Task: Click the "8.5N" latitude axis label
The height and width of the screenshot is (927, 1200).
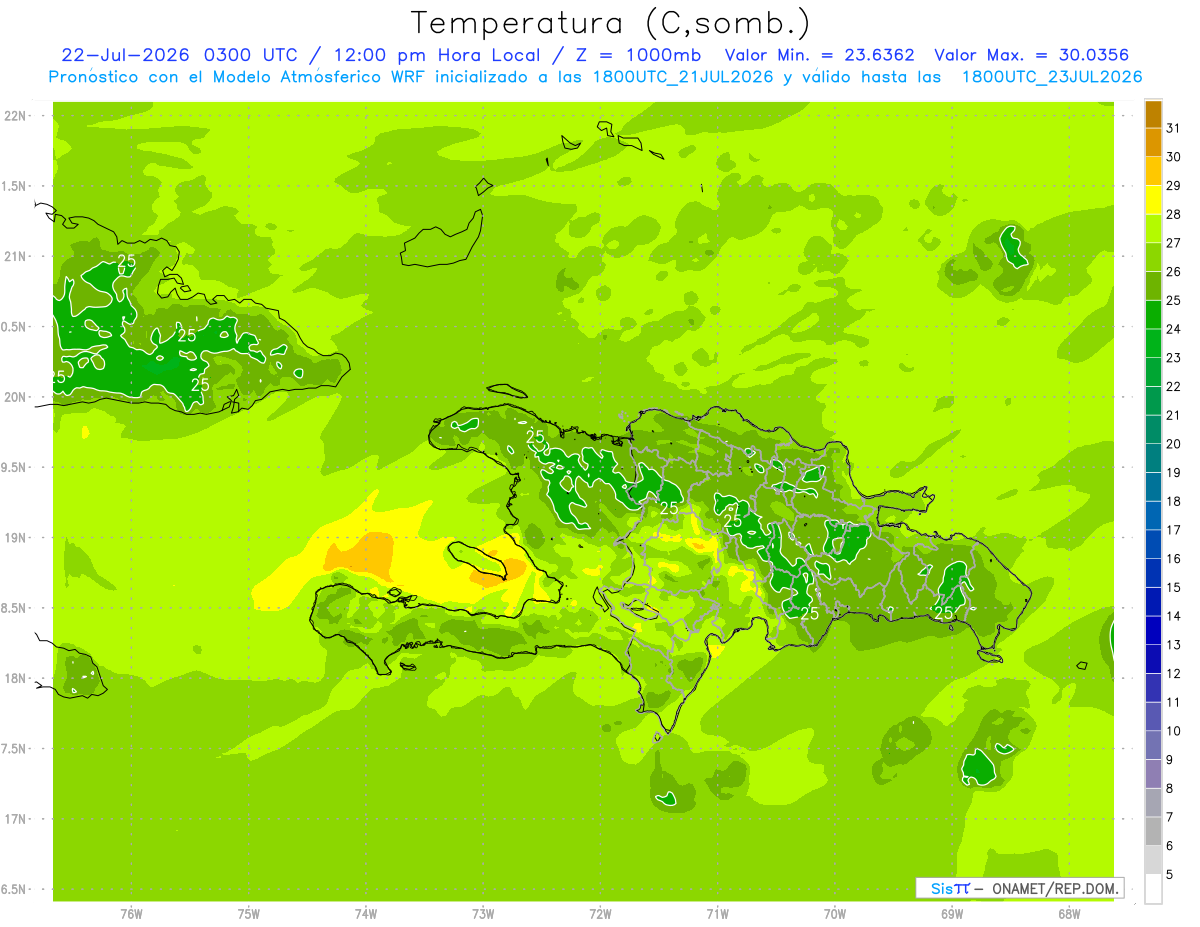Action: pyautogui.click(x=15, y=609)
